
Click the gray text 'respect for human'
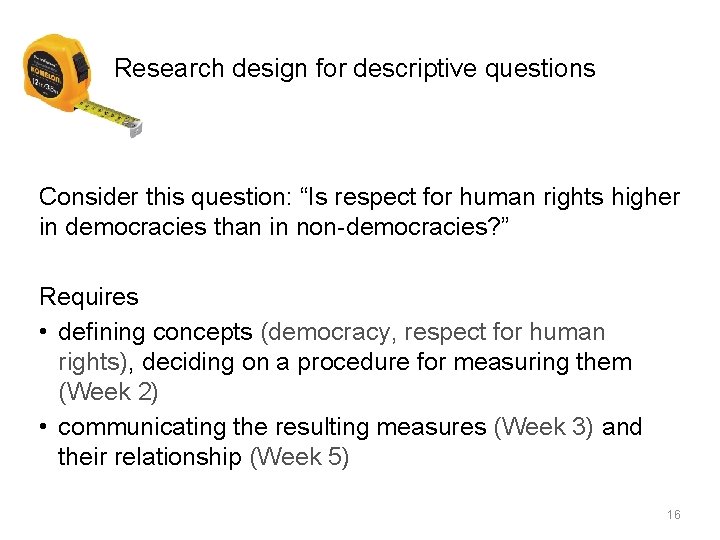pyautogui.click(x=504, y=332)
